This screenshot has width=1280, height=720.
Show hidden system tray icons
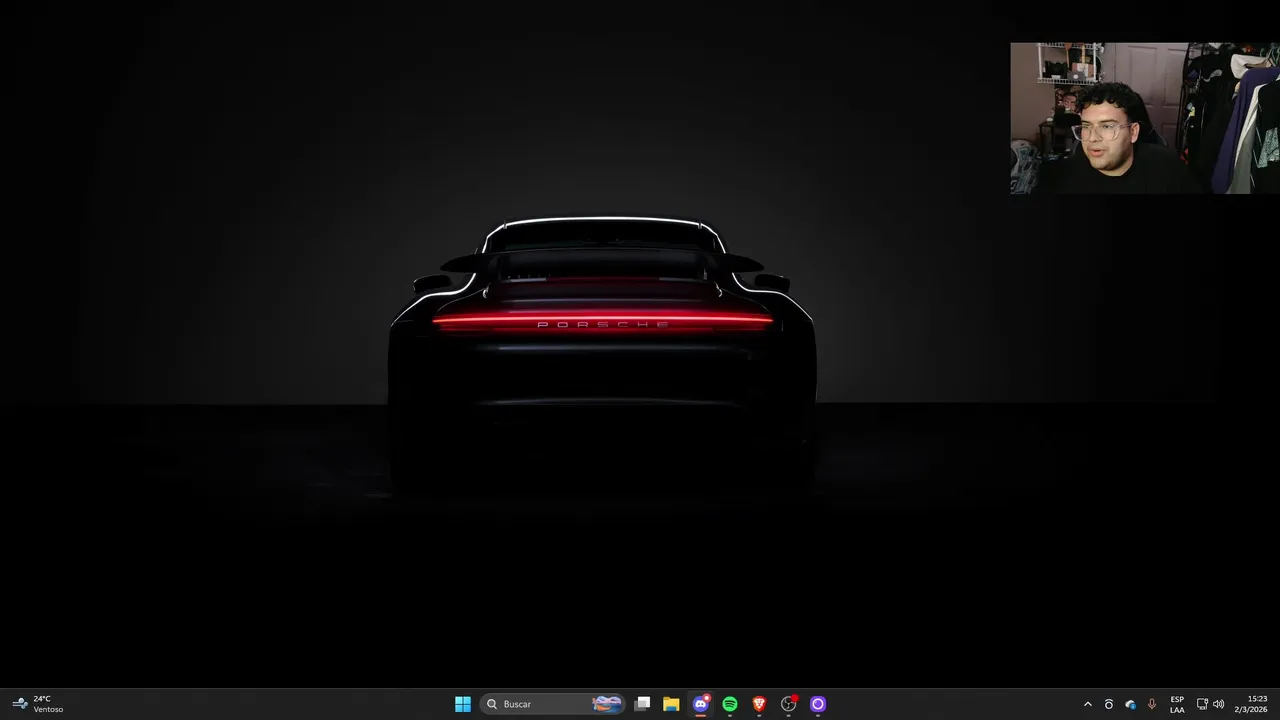point(1088,704)
